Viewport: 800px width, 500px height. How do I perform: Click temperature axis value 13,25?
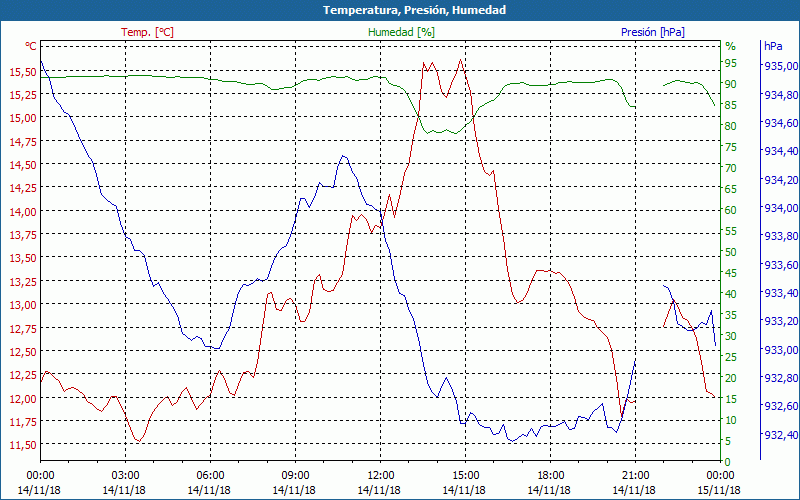(23, 282)
